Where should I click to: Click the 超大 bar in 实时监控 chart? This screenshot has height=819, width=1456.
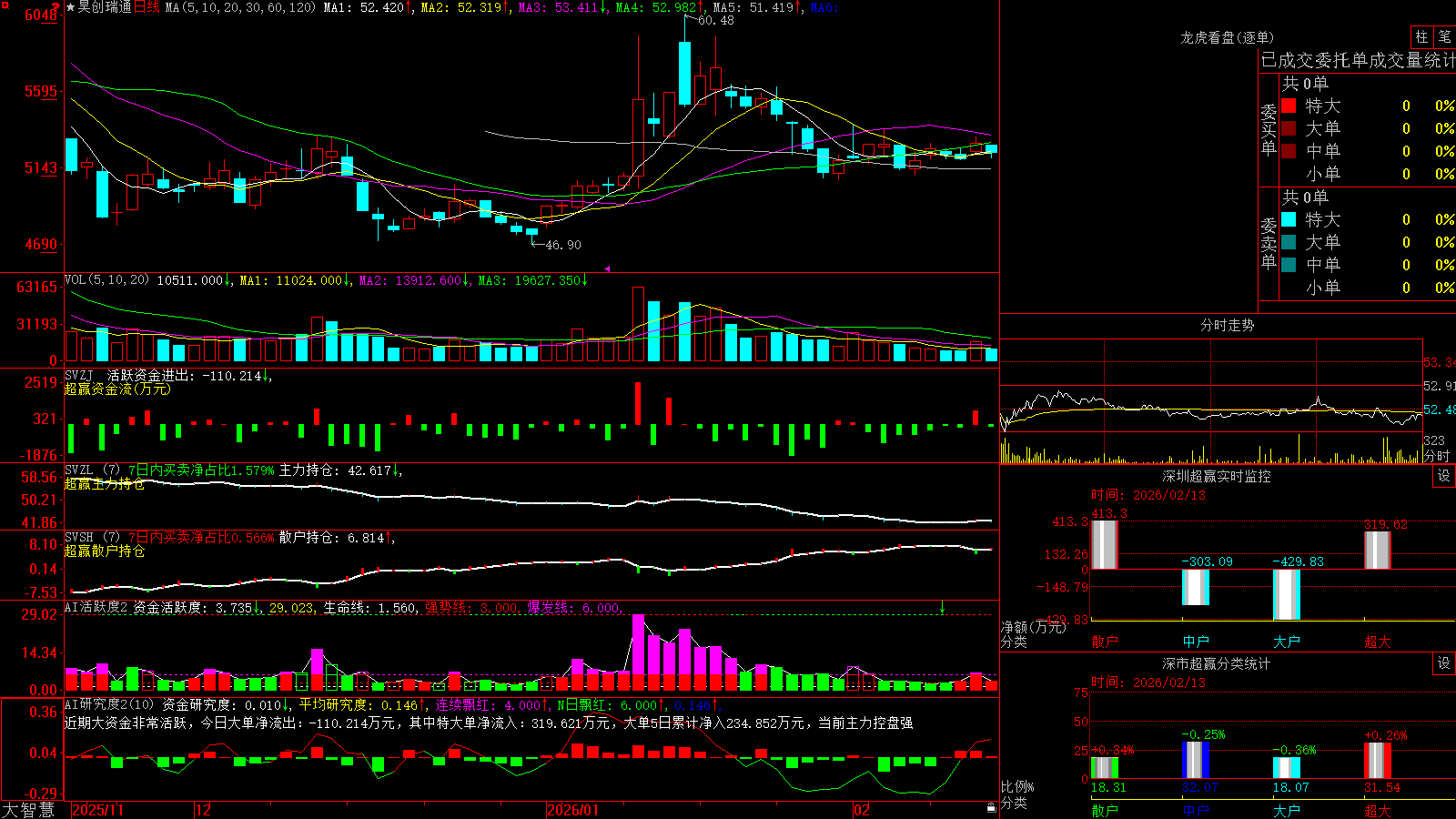tap(1378, 551)
